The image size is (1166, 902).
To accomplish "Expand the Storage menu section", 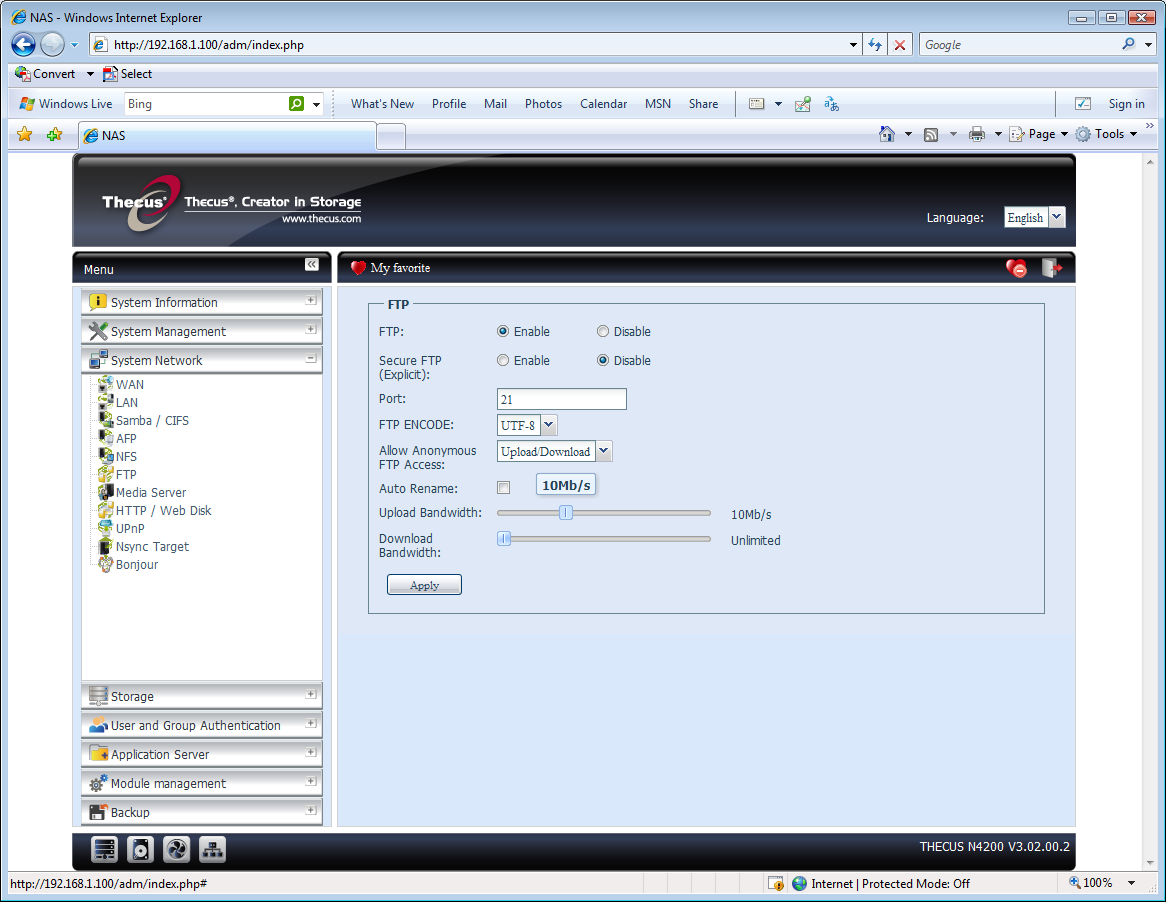I will point(202,696).
